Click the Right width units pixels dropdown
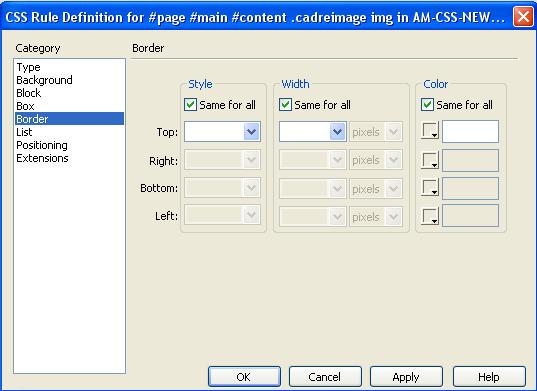The height and width of the screenshot is (391, 537). 376,160
